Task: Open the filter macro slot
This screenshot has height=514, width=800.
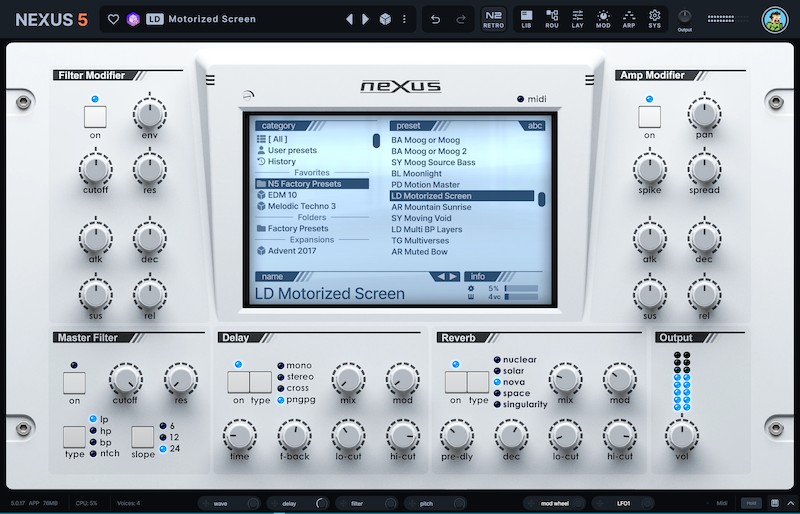Action: click(x=366, y=504)
